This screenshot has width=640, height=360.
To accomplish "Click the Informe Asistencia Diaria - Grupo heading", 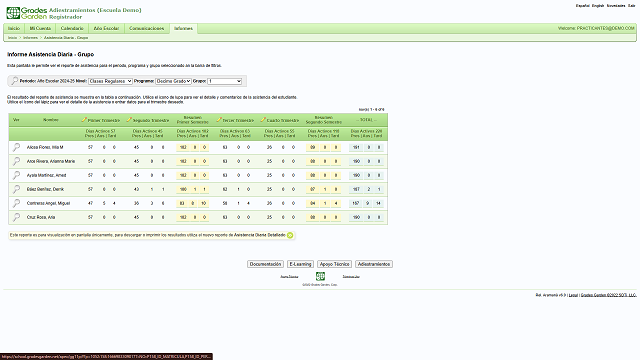I will coord(51,54).
